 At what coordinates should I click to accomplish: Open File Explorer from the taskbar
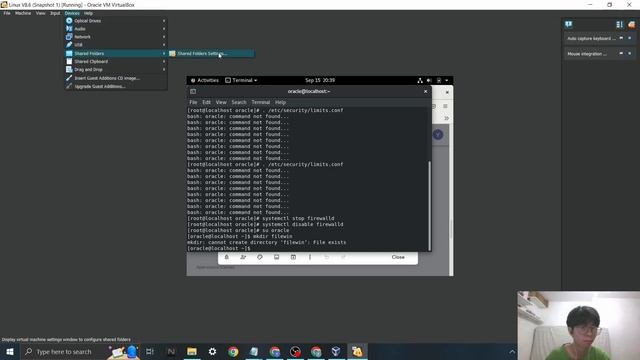point(192,351)
